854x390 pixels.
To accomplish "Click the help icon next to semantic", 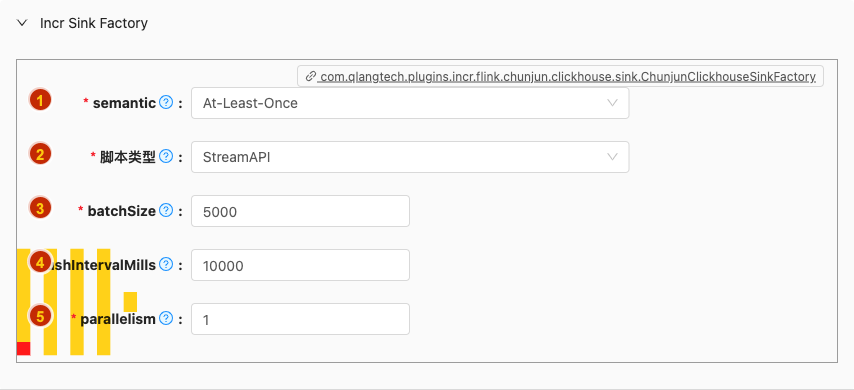I will click(166, 102).
